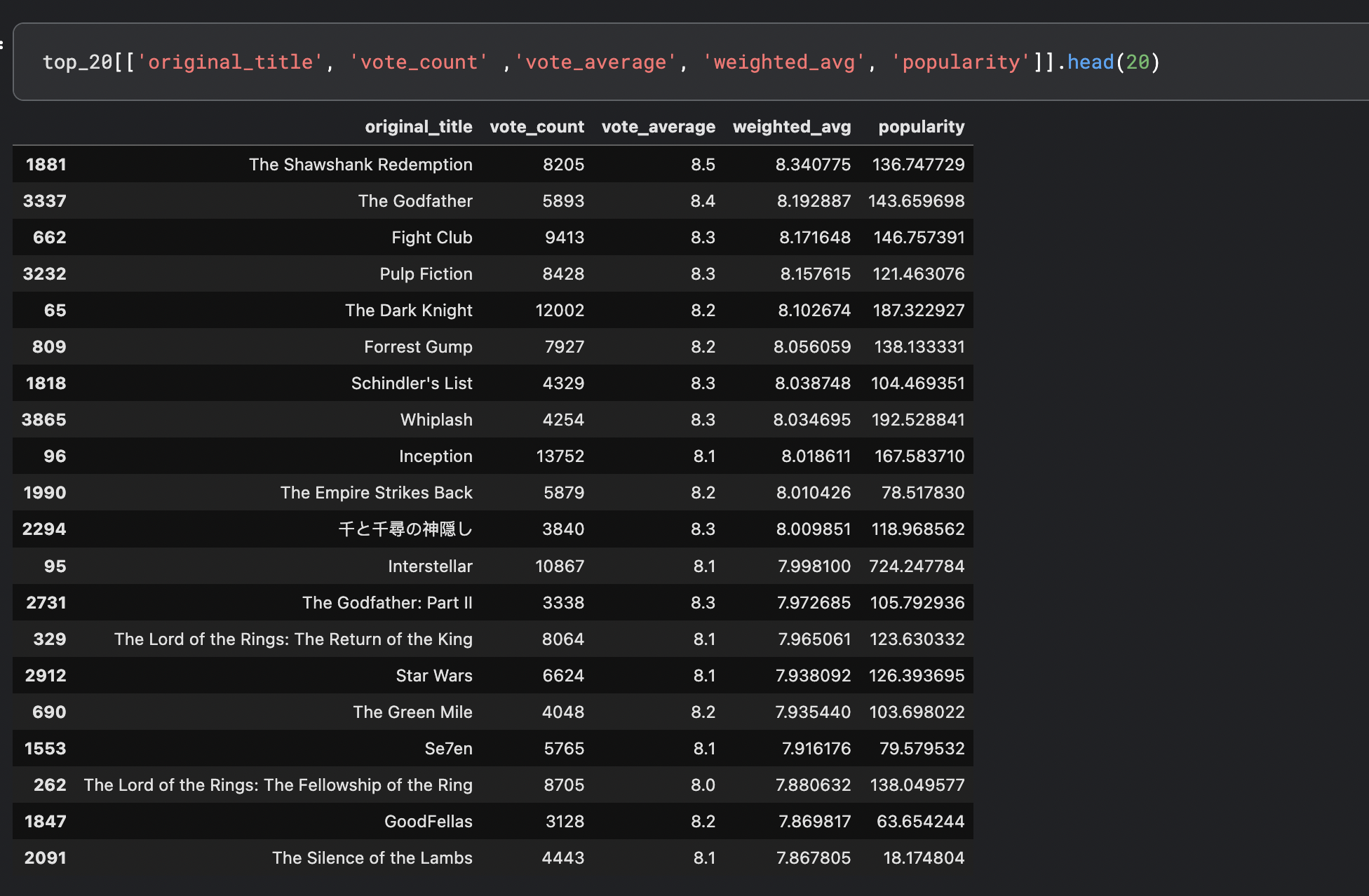Click popularity value 187.322927
Viewport: 1369px width, 896px height.
click(919, 311)
